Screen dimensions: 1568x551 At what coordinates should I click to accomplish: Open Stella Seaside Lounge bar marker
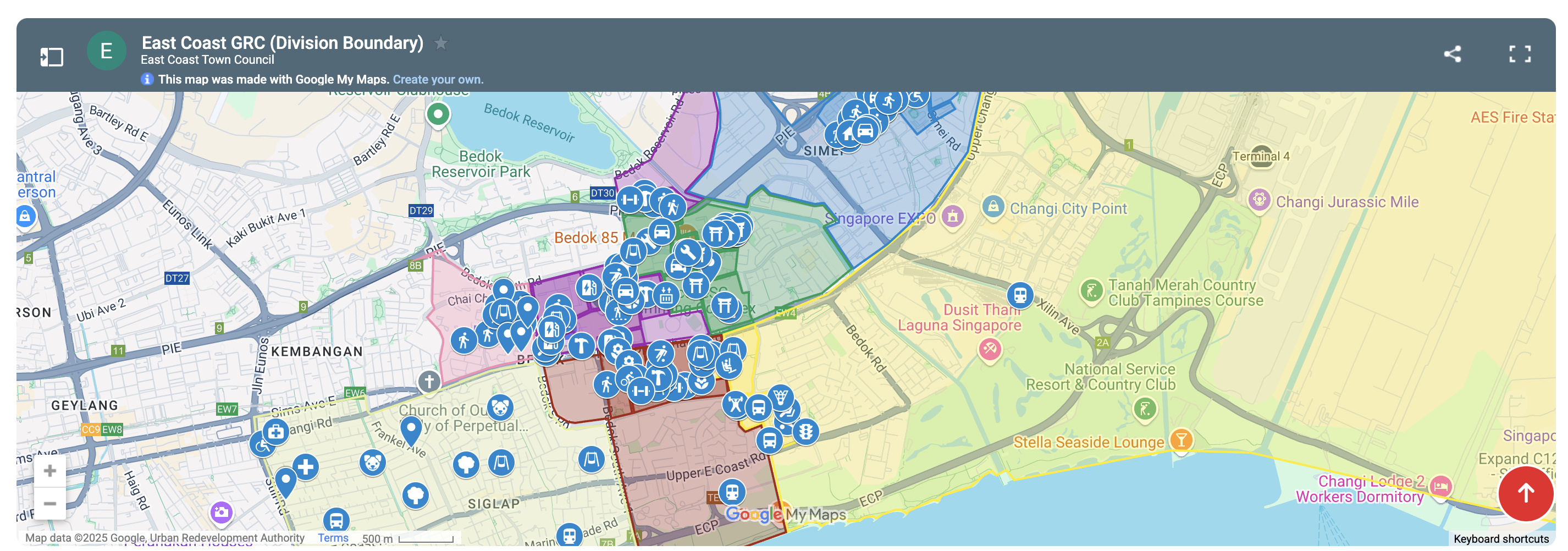point(1181,439)
